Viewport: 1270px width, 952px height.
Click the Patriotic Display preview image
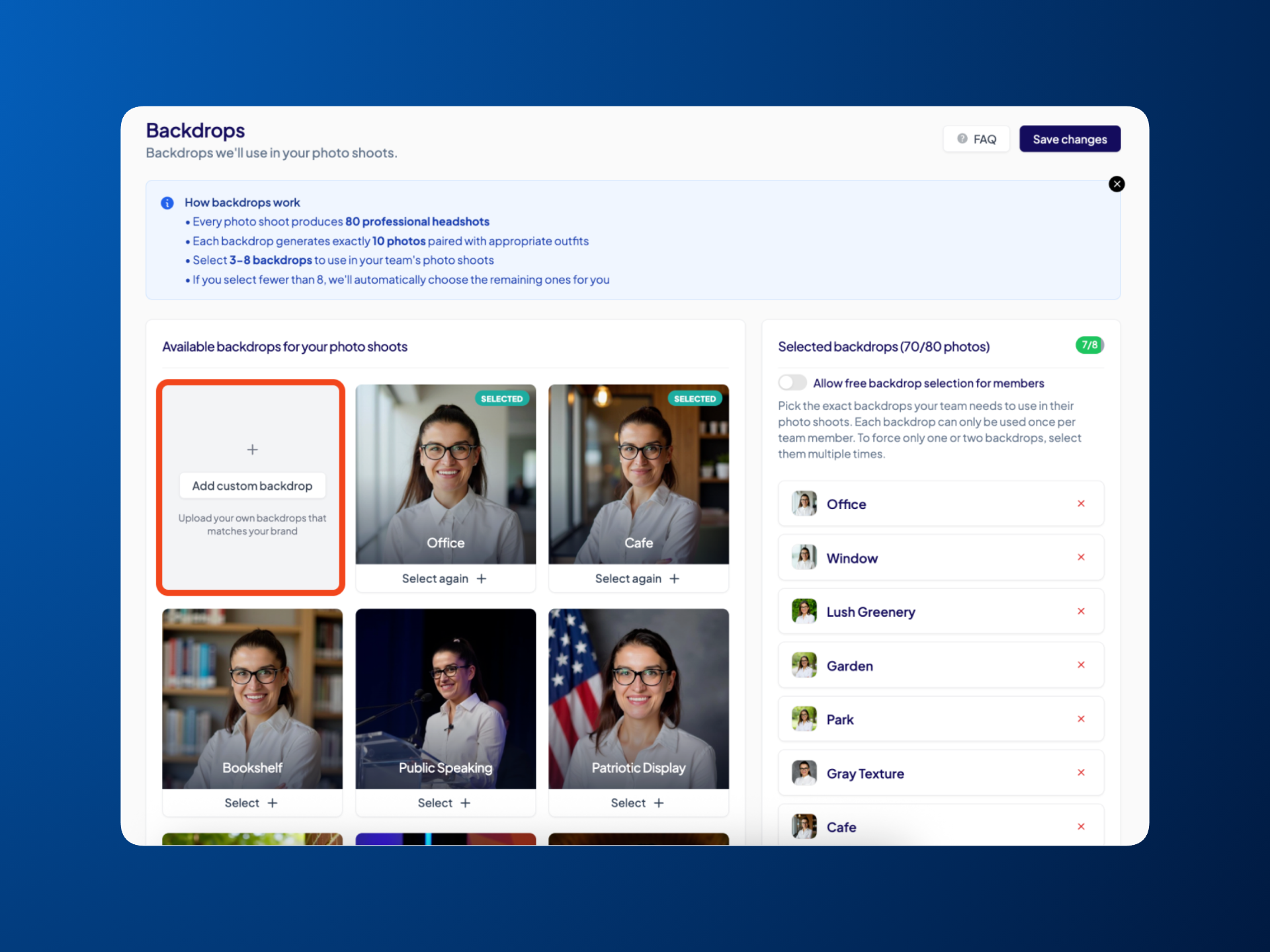pos(638,694)
